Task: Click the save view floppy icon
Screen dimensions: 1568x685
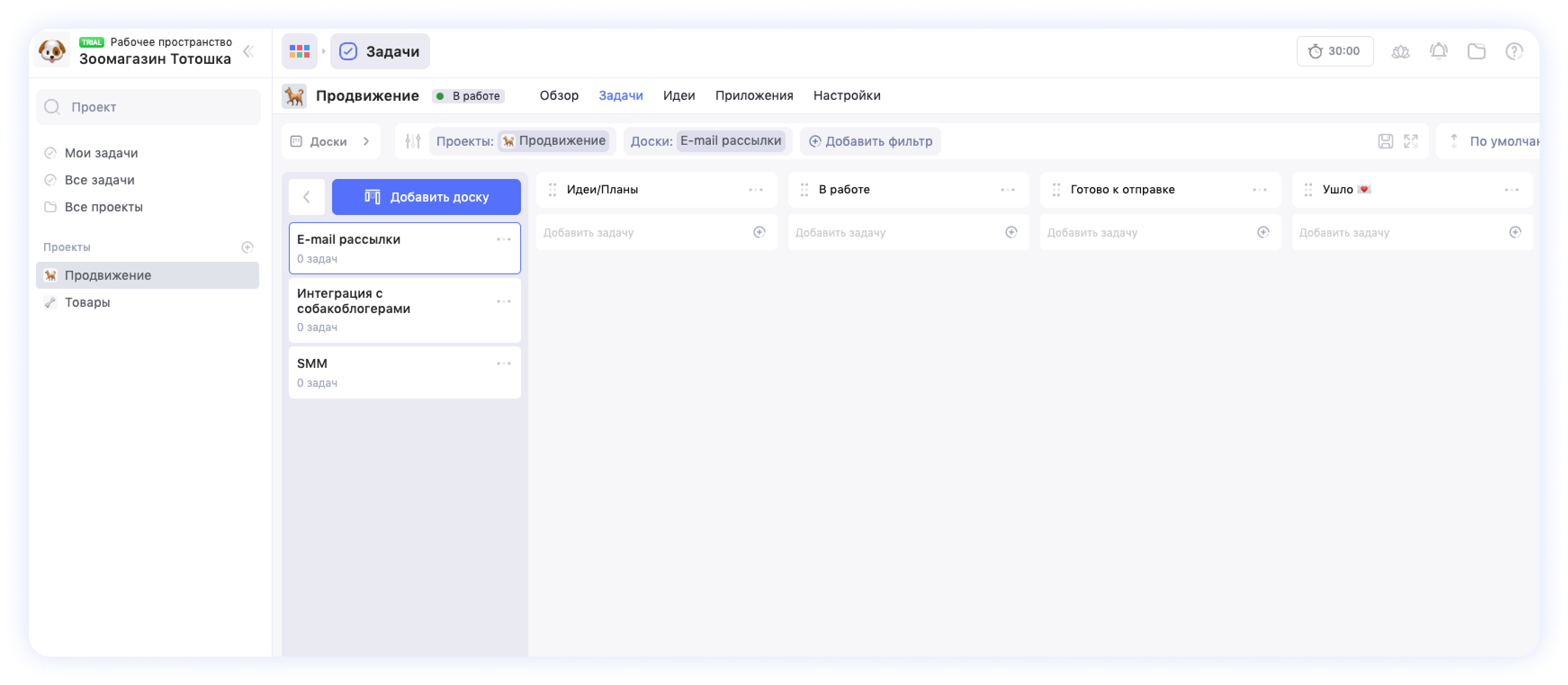Action: (x=1385, y=141)
